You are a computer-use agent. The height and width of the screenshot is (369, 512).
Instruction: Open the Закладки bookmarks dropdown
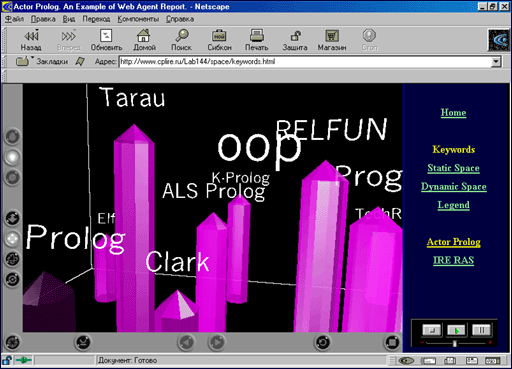[x=42, y=61]
